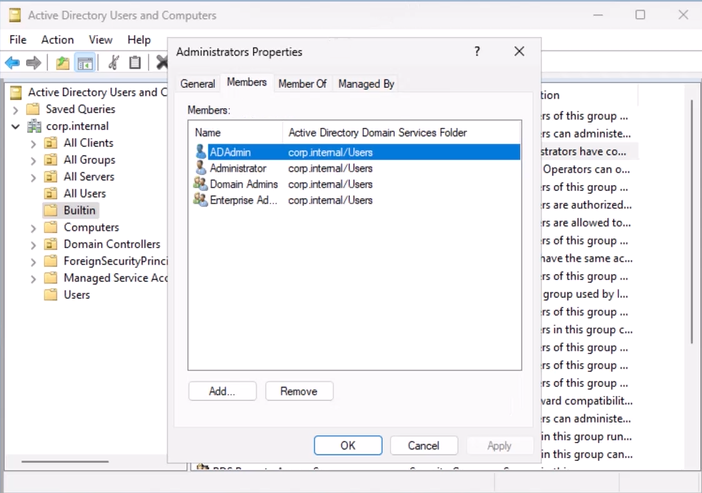This screenshot has width=702, height=493.
Task: Click the right pane vertical scrollbar
Action: coord(692,222)
